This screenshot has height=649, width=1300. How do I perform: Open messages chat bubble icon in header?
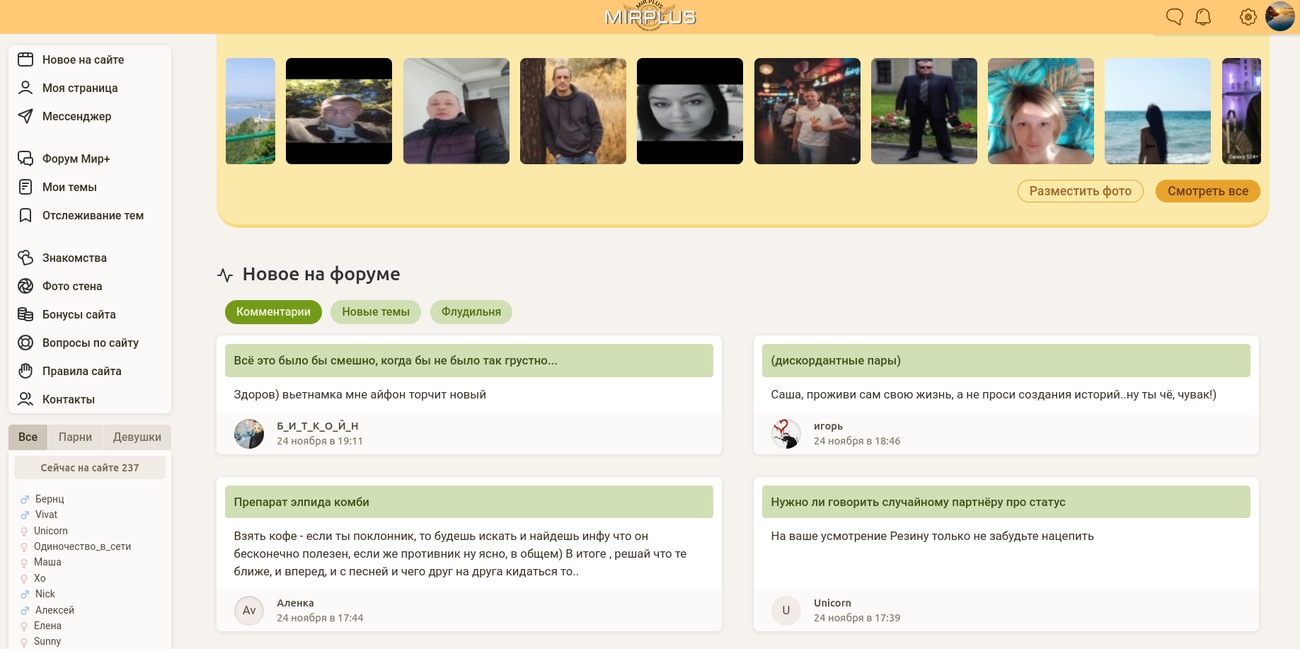pos(1175,17)
